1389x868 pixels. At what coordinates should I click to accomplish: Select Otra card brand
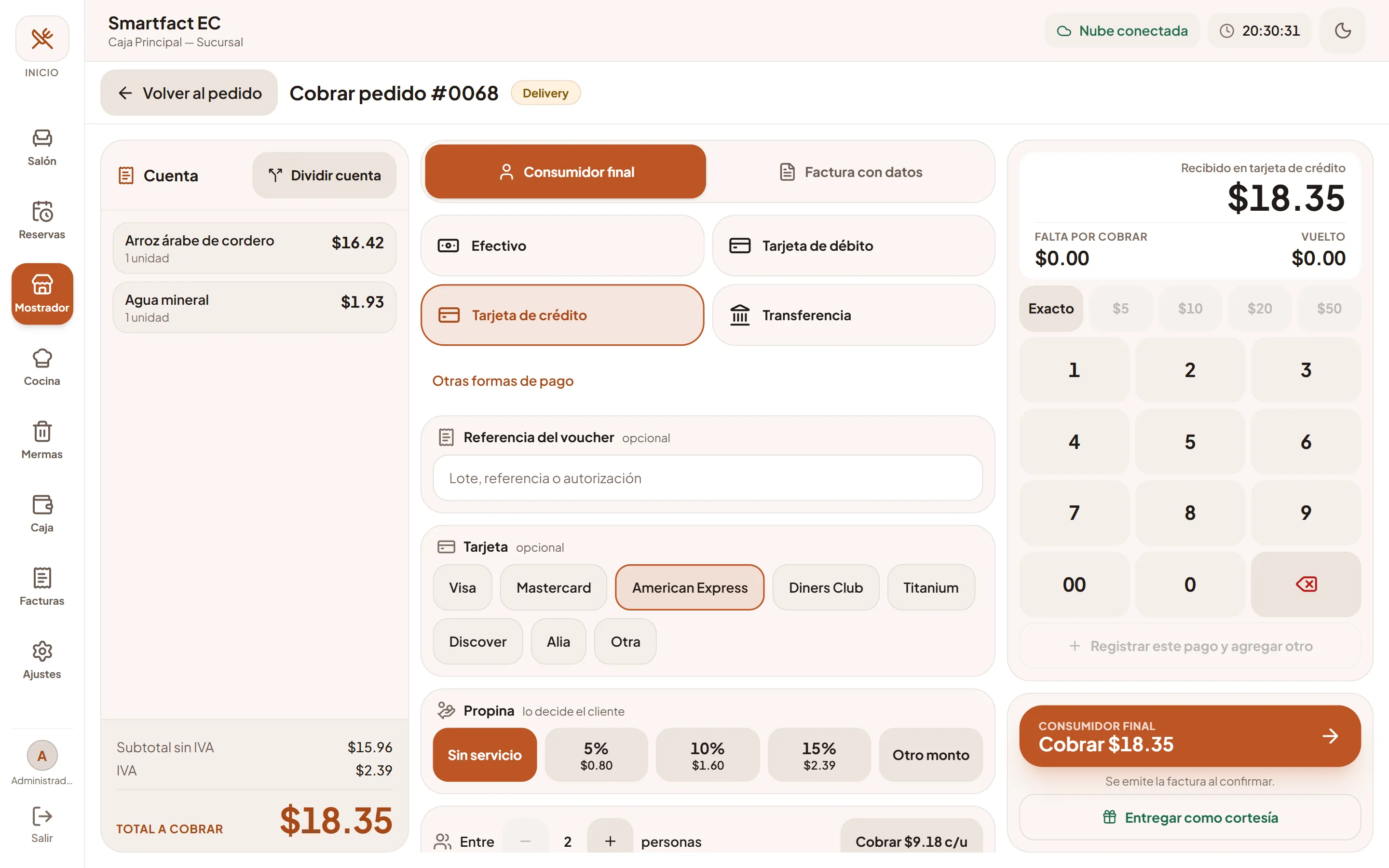tap(625, 641)
